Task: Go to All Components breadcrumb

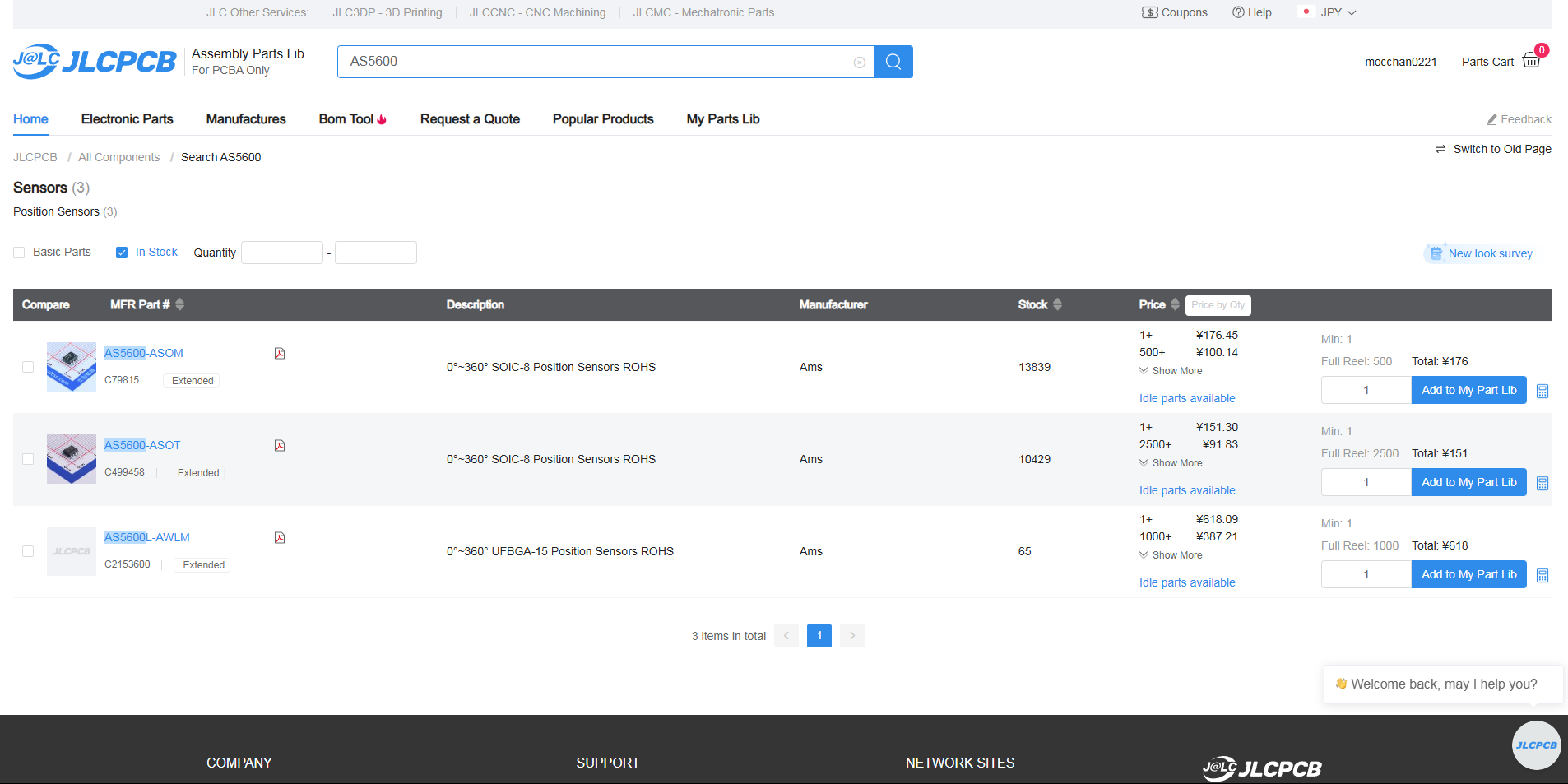Action: click(x=119, y=157)
